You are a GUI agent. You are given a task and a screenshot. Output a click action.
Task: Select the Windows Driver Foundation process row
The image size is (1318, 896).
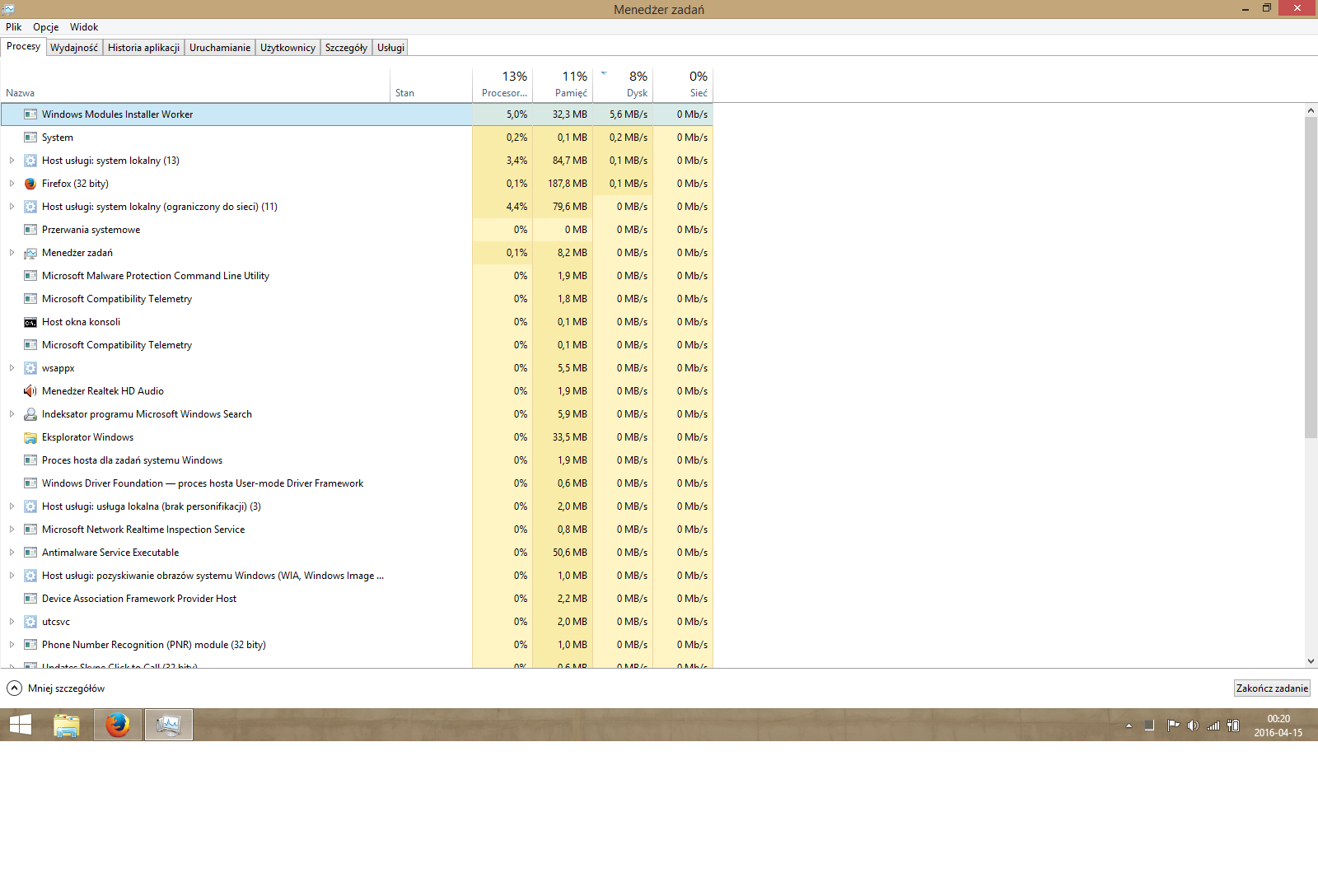tap(357, 483)
